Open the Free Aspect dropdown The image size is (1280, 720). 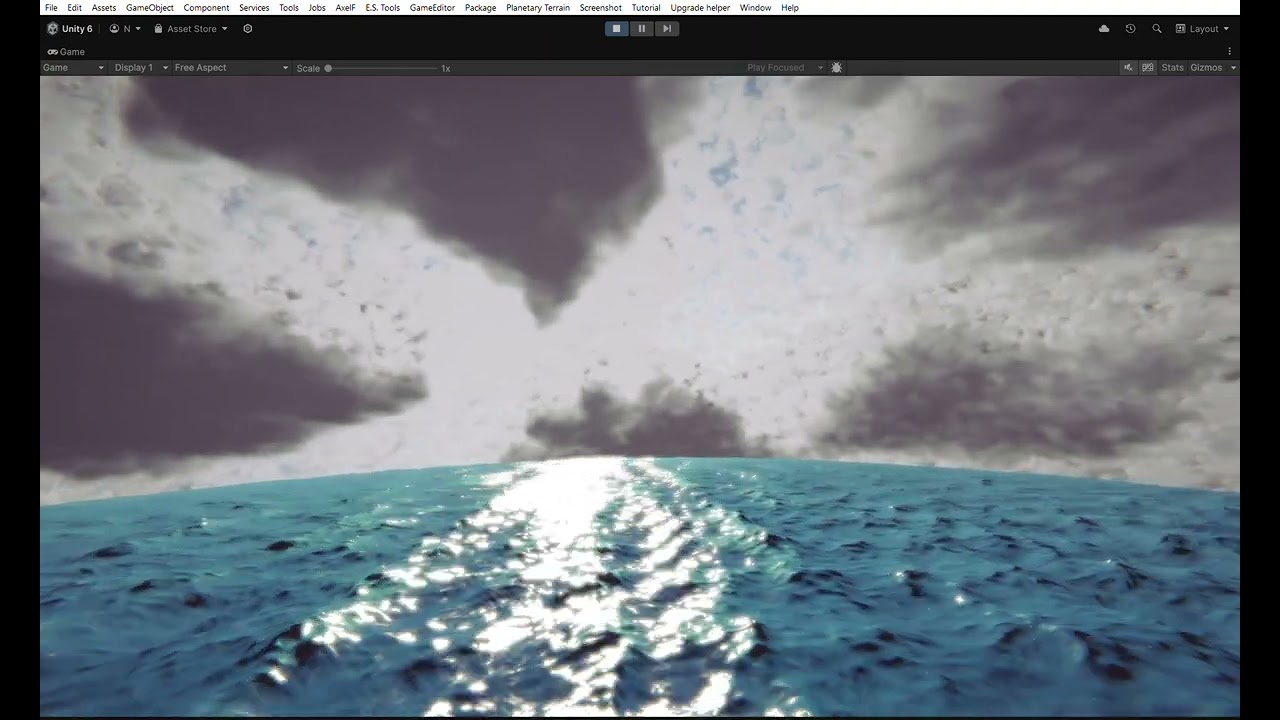pos(231,68)
